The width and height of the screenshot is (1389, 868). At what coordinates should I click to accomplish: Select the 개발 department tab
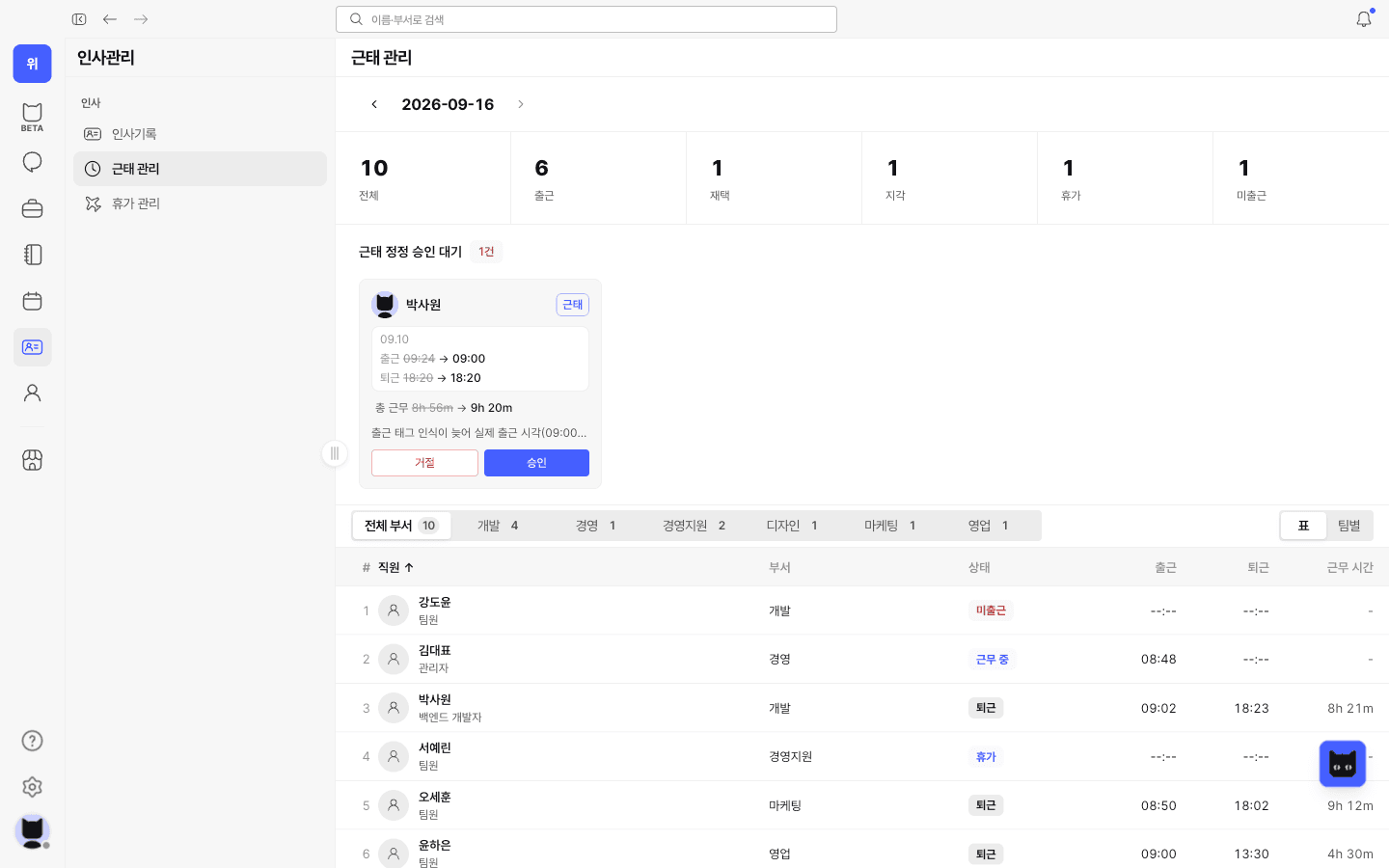[498, 526]
